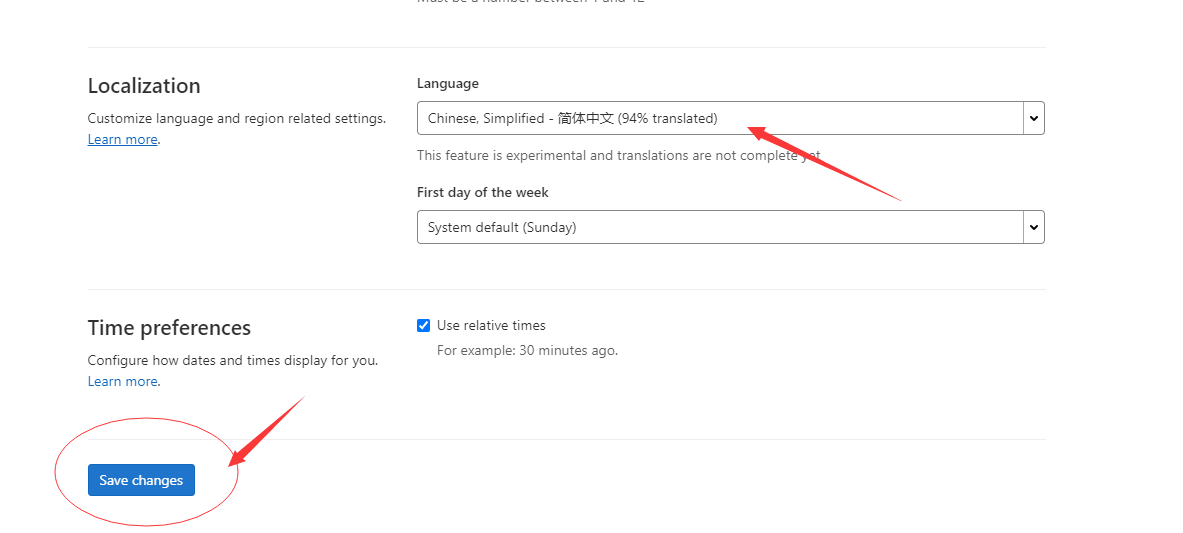Click the Language dropdown chevron arrow
1183x533 pixels.
1034,119
